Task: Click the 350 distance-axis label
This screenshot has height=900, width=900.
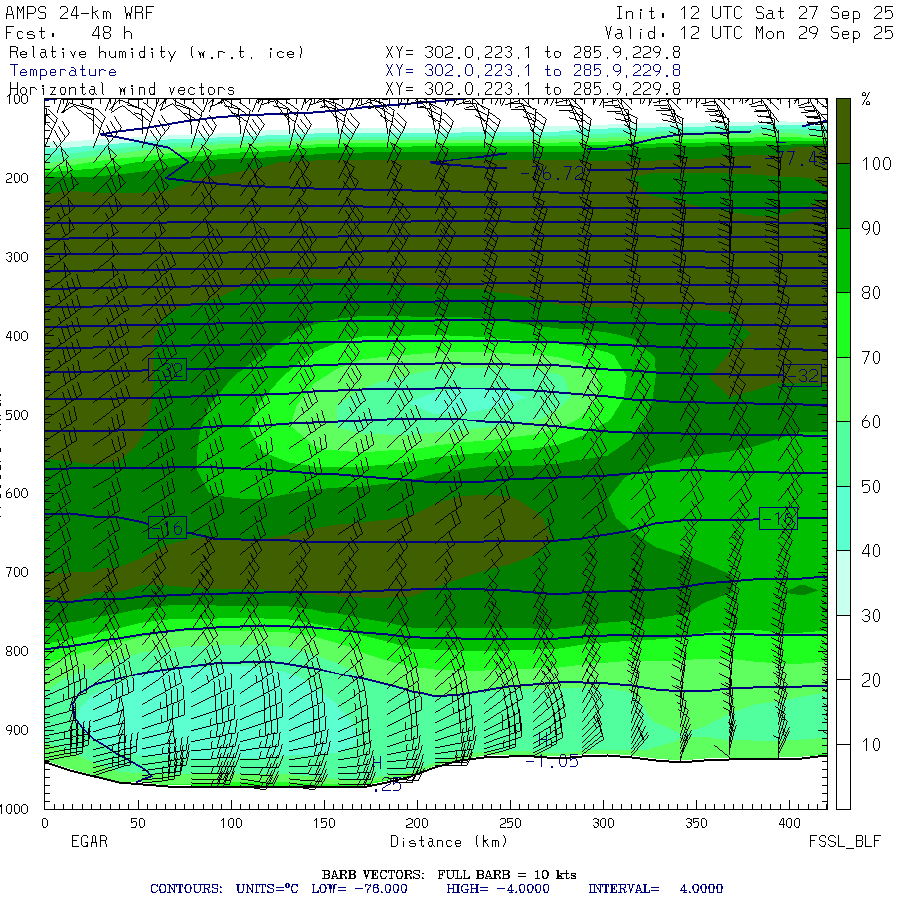Action: point(696,823)
